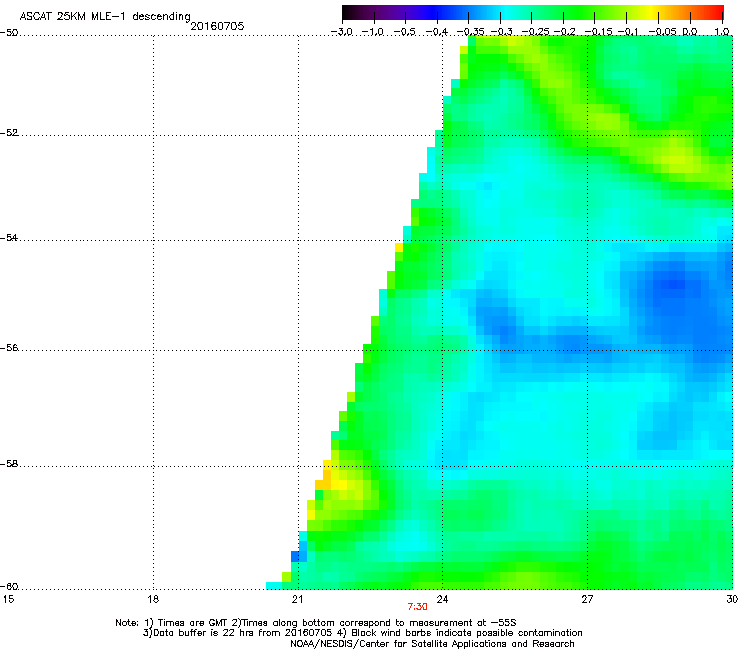
Task: Click the latitude label -50
Action: [9, 33]
